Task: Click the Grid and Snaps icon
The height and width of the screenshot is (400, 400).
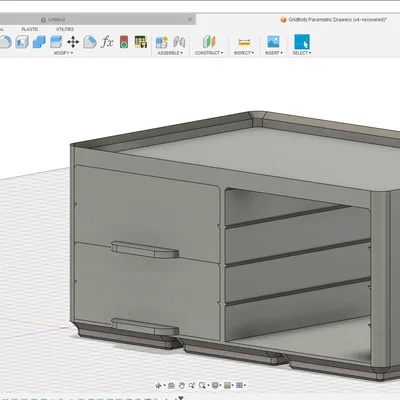Action: tap(228, 386)
